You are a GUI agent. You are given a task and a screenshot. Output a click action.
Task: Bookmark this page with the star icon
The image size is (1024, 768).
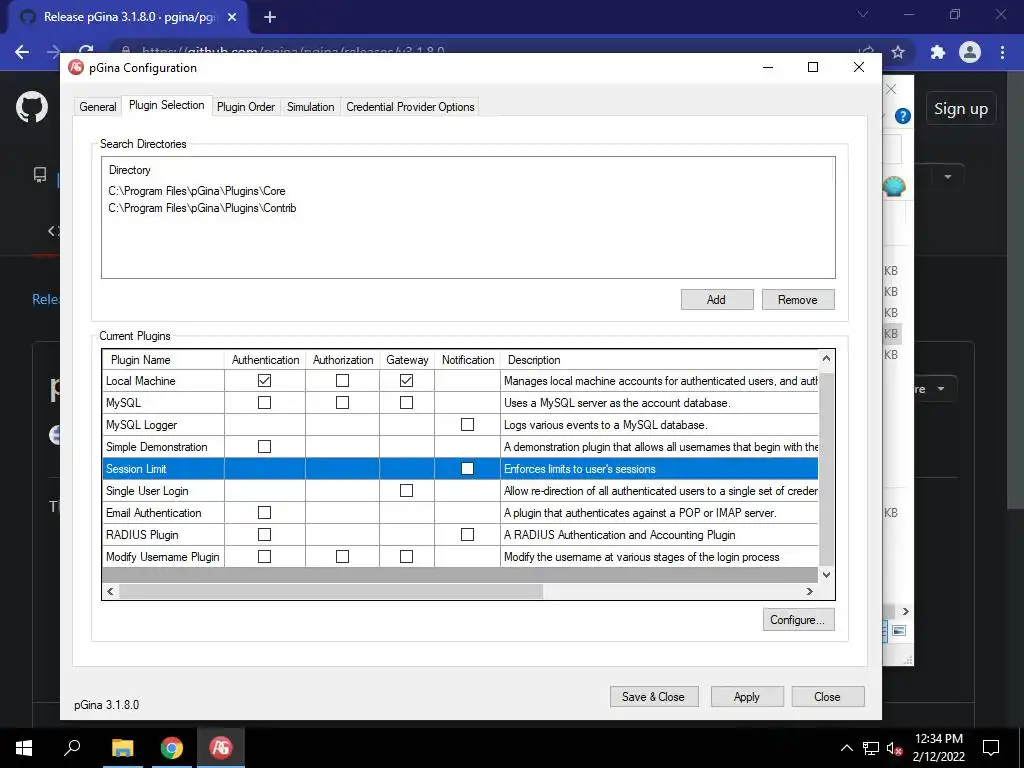(x=898, y=52)
